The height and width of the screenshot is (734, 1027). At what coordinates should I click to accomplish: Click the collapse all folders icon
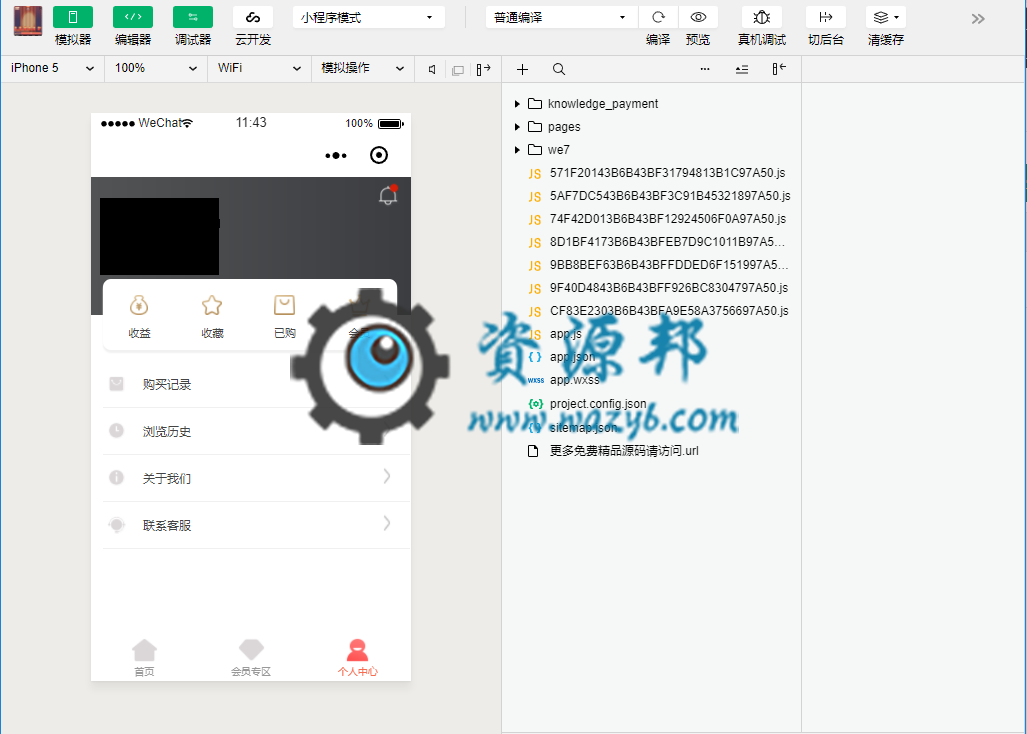(741, 69)
